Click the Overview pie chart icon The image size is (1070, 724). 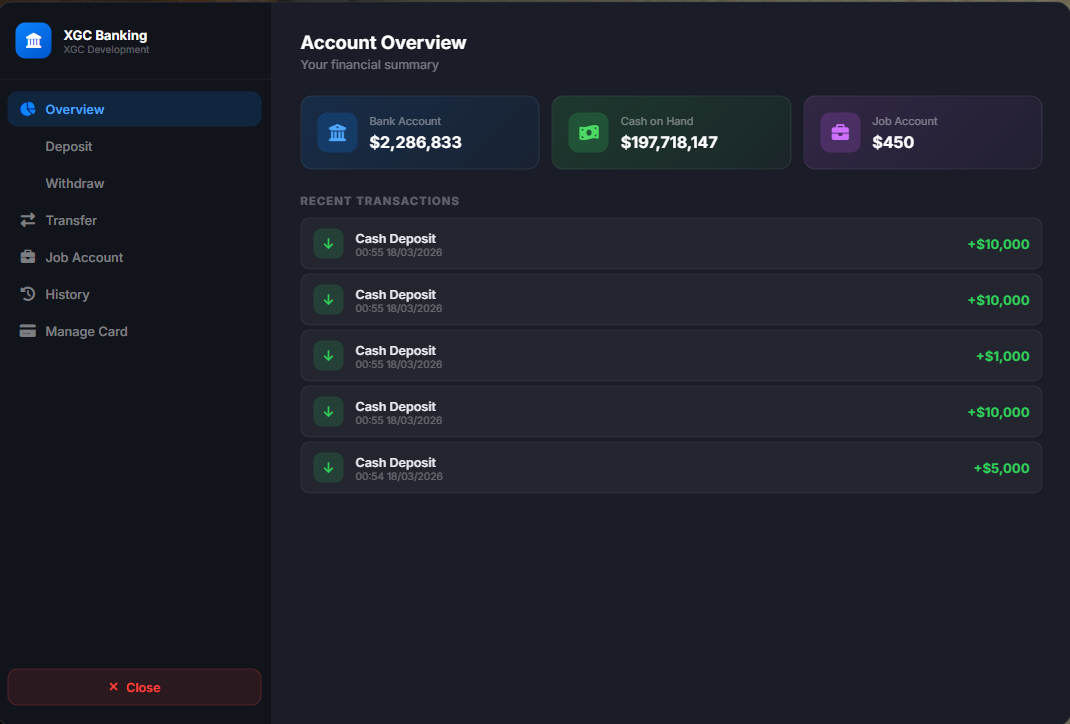tap(28, 109)
